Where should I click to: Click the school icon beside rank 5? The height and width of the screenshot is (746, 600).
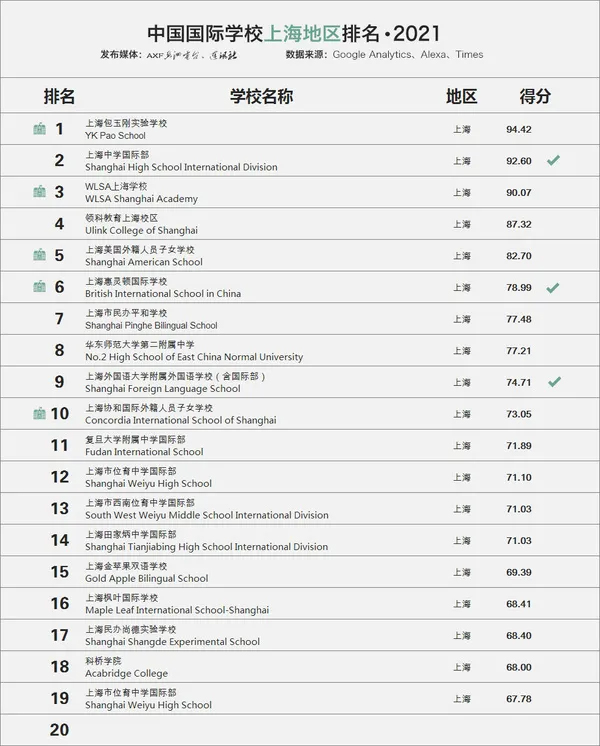(39, 255)
